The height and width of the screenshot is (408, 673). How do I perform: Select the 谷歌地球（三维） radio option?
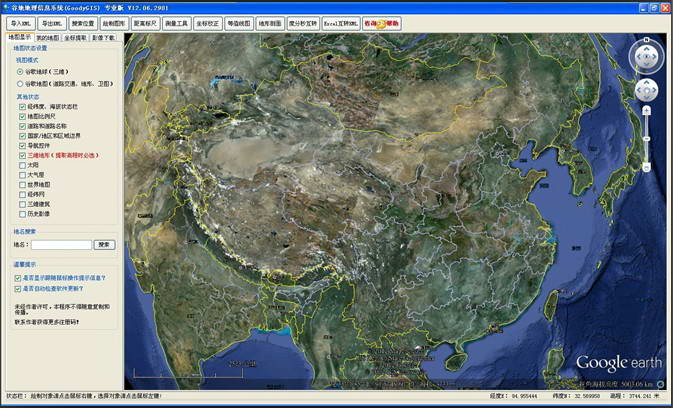click(x=20, y=72)
